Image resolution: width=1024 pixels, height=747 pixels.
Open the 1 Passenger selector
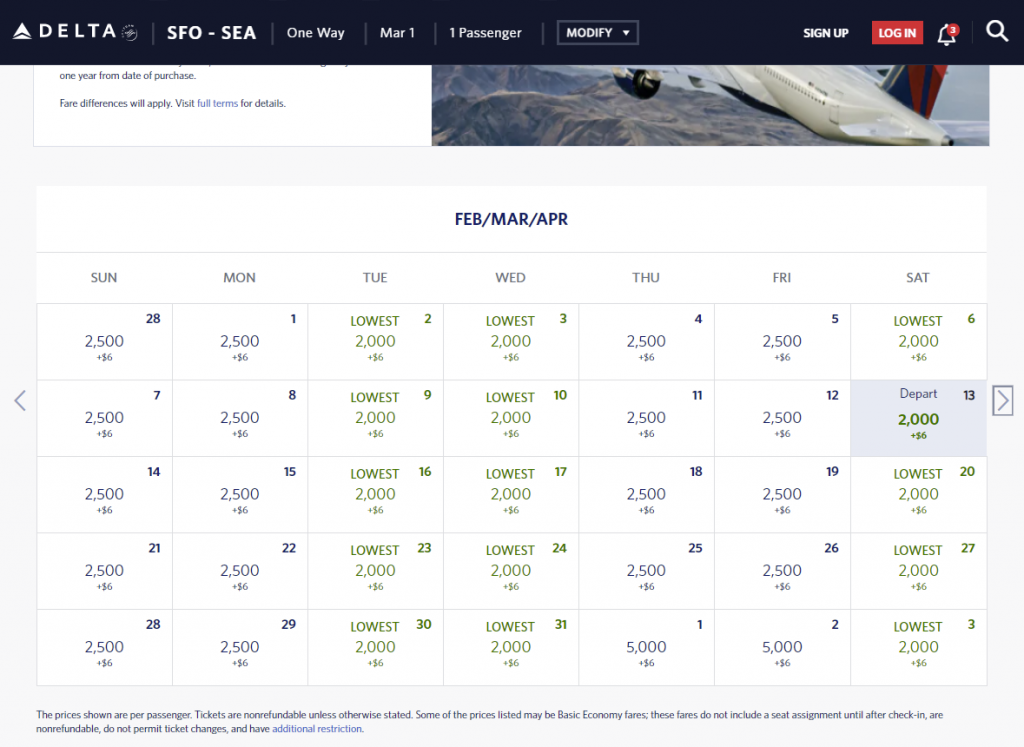point(485,32)
